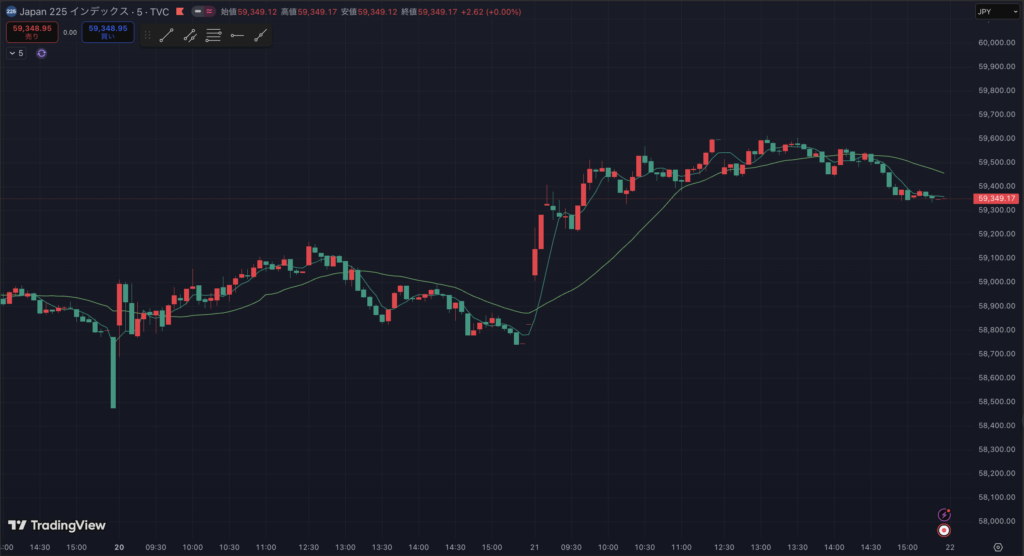Image resolution: width=1024 pixels, height=556 pixels.
Task: Open the JPY currency dropdown
Action: pos(996,12)
